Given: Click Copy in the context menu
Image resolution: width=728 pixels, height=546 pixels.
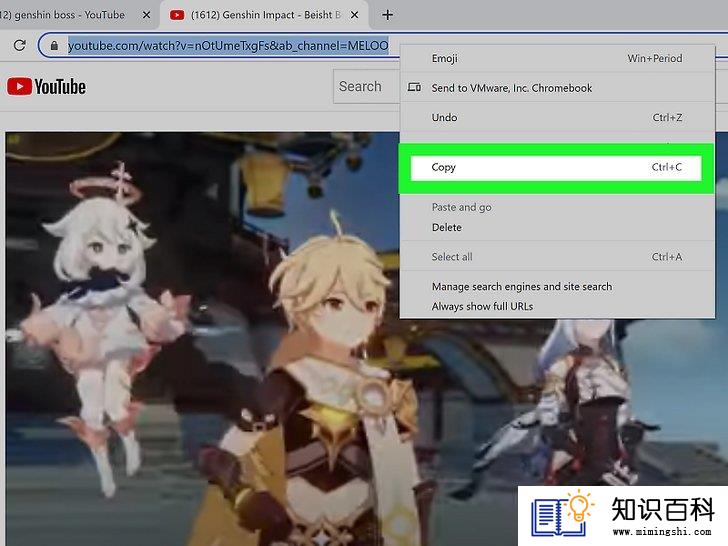Looking at the screenshot, I should (x=556, y=168).
